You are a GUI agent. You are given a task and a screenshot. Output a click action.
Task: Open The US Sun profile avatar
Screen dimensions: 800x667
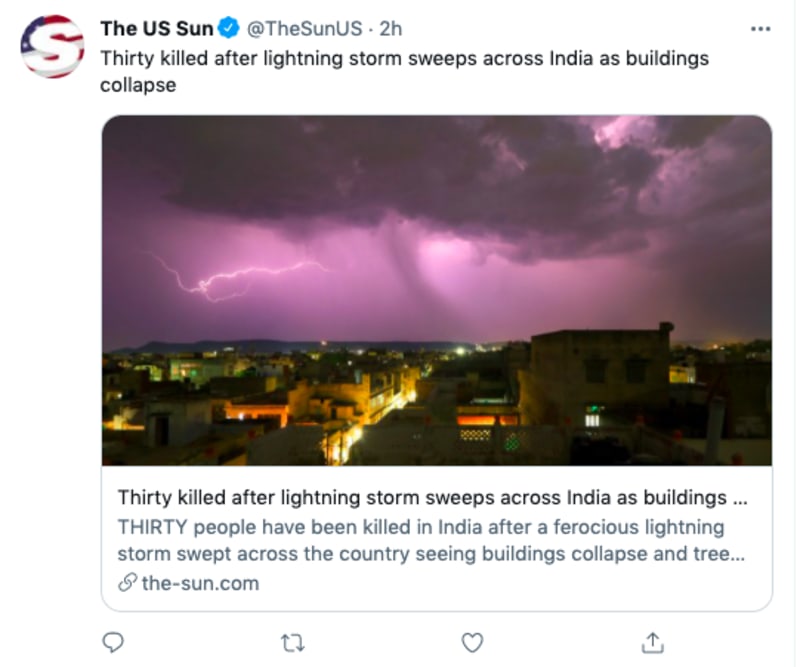(x=52, y=46)
